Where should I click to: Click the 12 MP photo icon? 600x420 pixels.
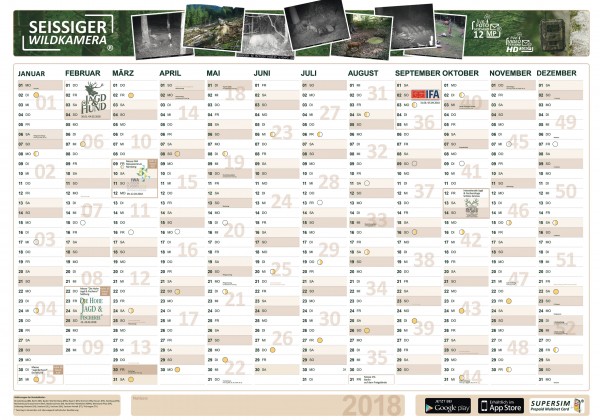[x=486, y=28]
